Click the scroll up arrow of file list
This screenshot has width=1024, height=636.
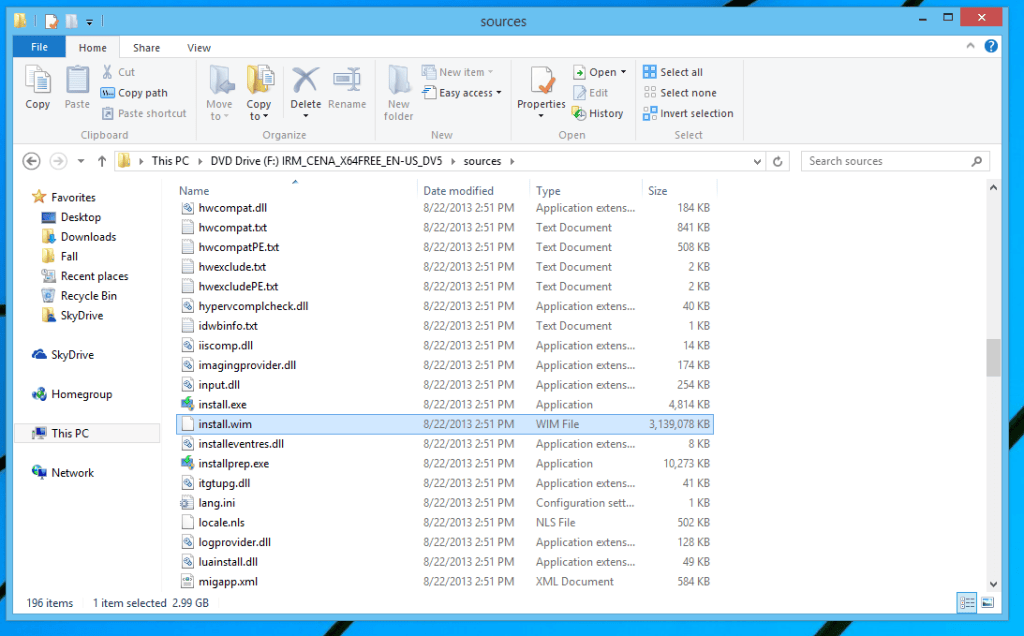tap(993, 188)
